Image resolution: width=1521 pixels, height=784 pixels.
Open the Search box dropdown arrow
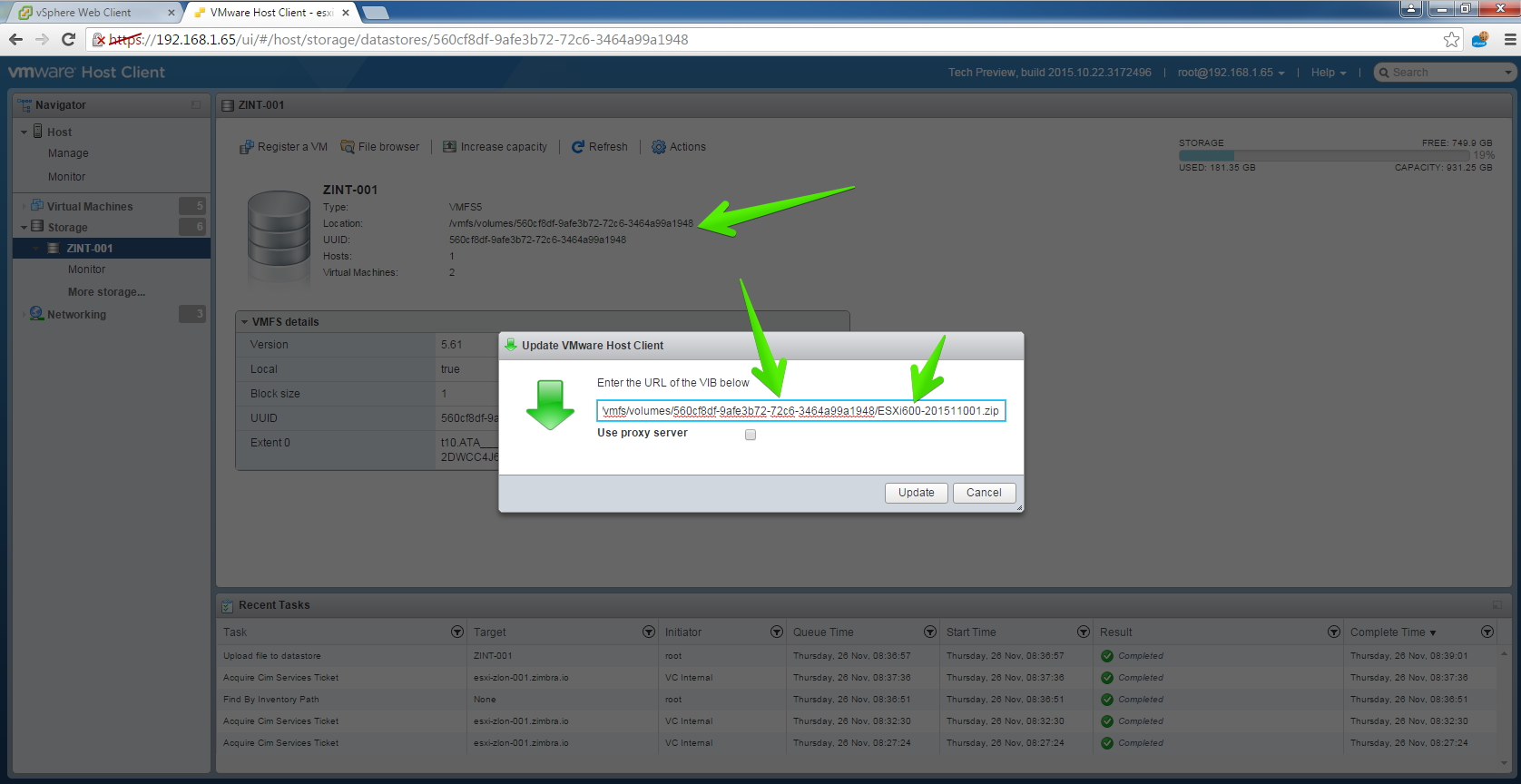pyautogui.click(x=1508, y=73)
